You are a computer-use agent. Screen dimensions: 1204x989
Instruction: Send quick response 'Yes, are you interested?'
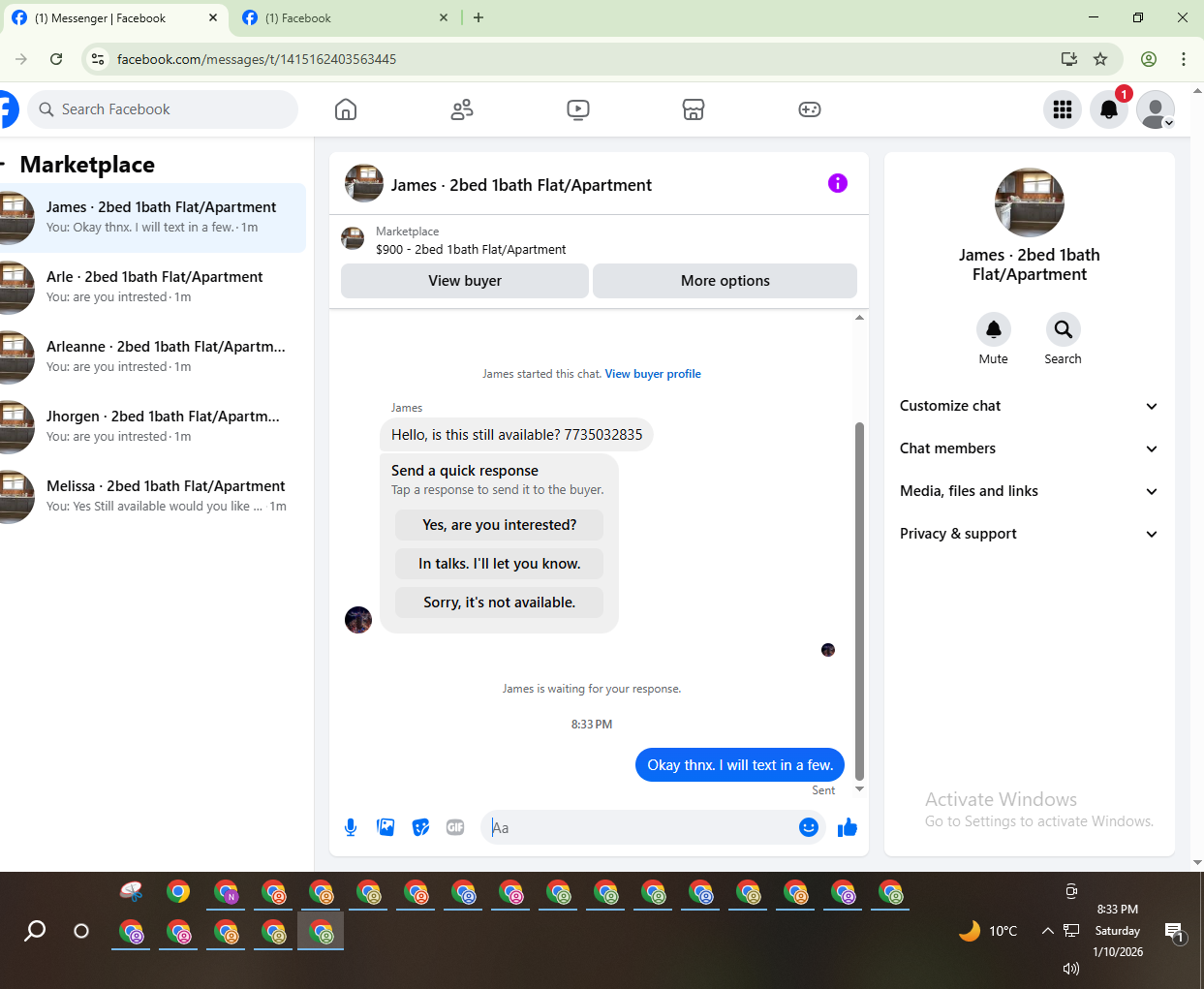[499, 525]
